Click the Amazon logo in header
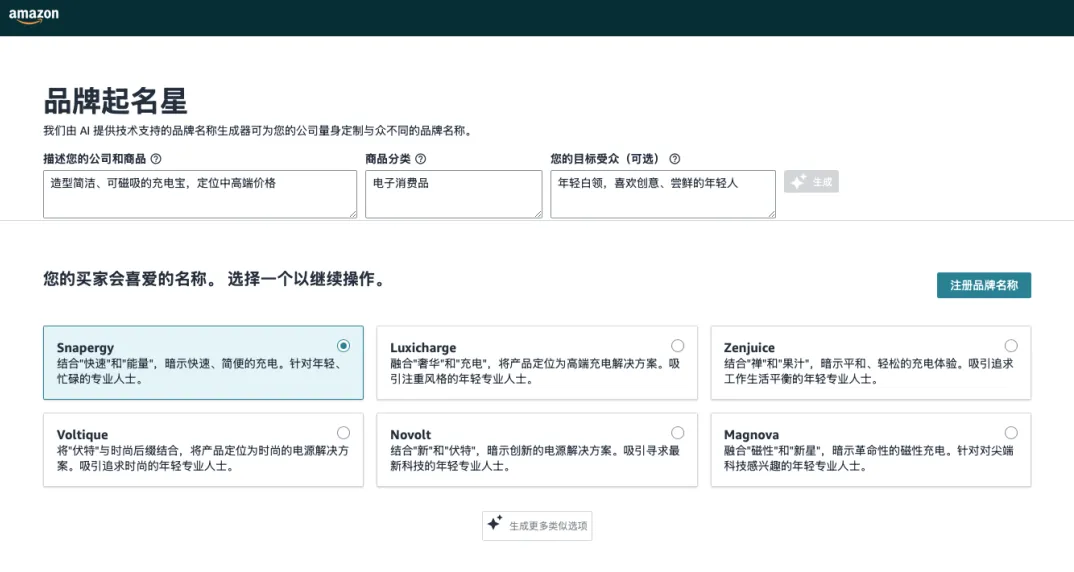Screen dimensions: 1074x572 click(34, 16)
